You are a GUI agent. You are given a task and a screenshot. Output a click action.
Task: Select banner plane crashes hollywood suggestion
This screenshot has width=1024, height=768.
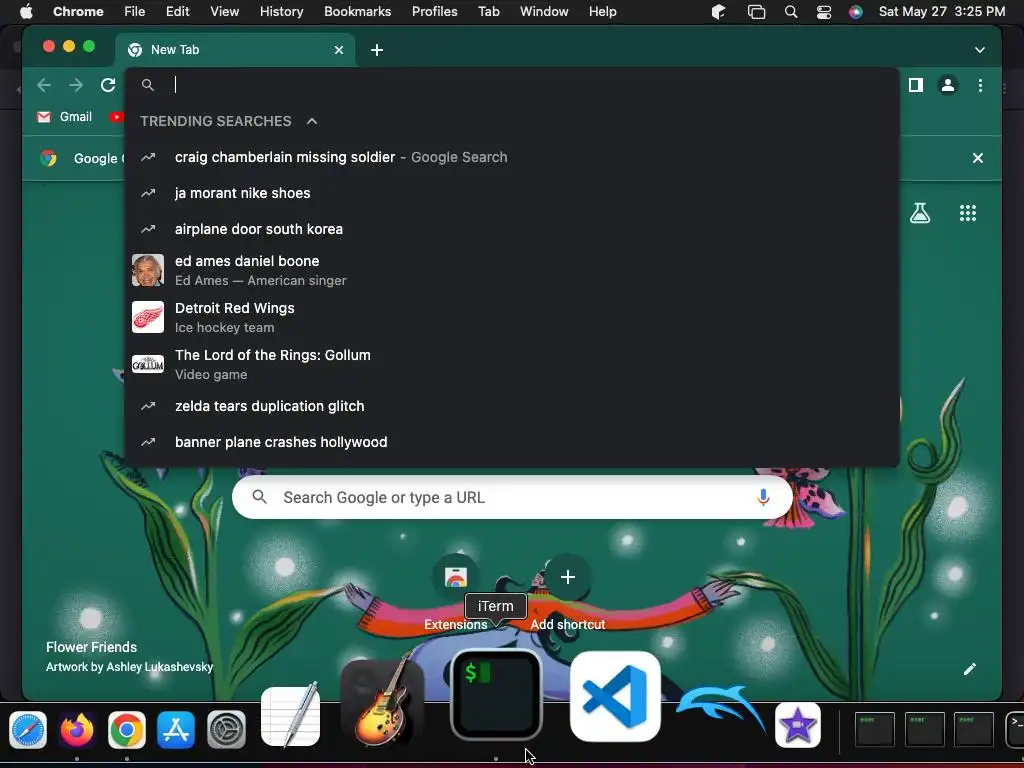pyautogui.click(x=513, y=442)
